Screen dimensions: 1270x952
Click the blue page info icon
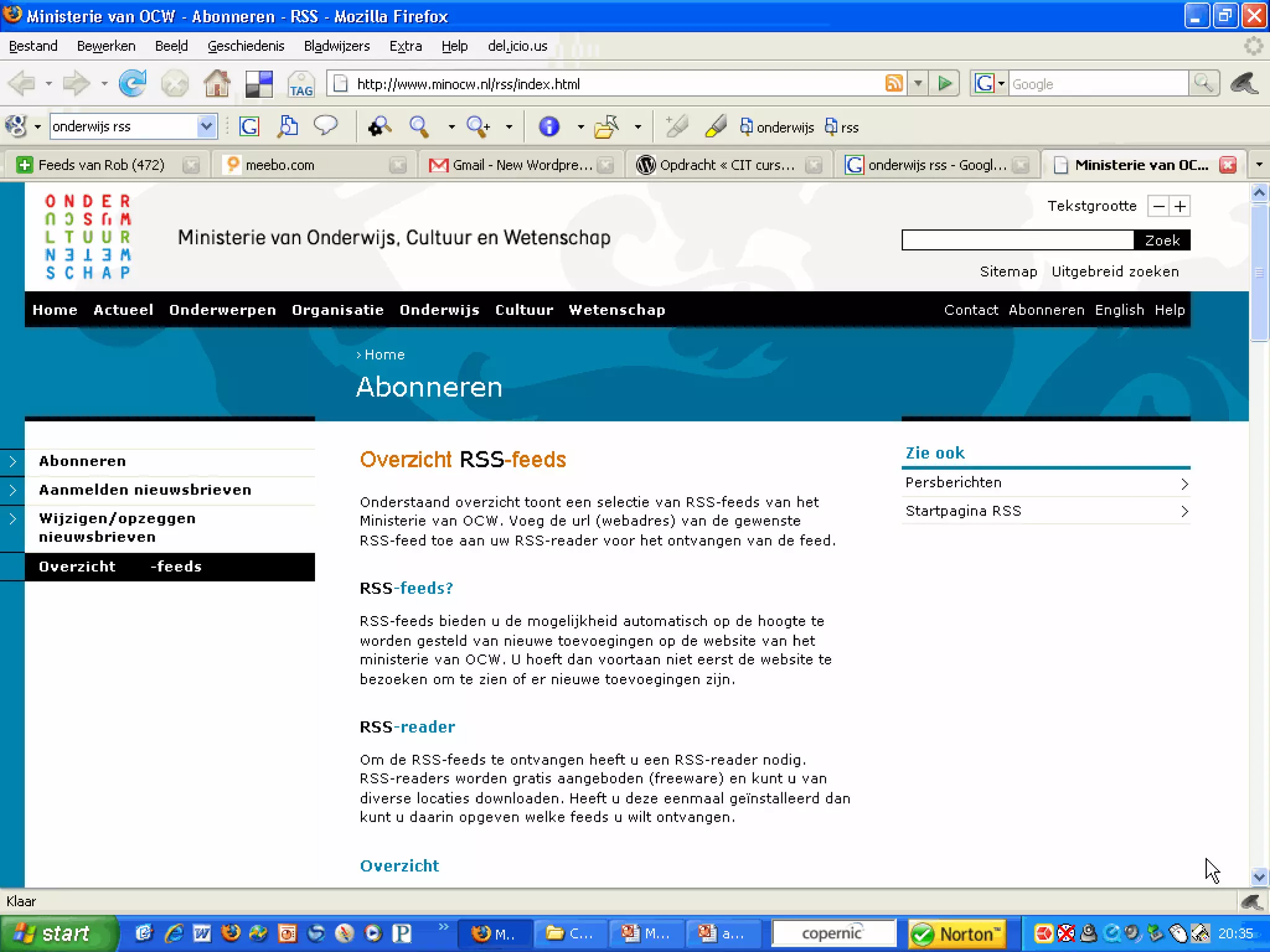(x=549, y=126)
